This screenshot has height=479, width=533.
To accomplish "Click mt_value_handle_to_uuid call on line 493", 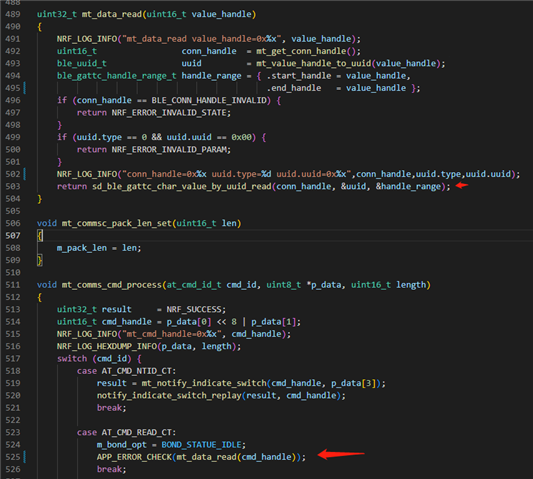I will click(x=314, y=64).
